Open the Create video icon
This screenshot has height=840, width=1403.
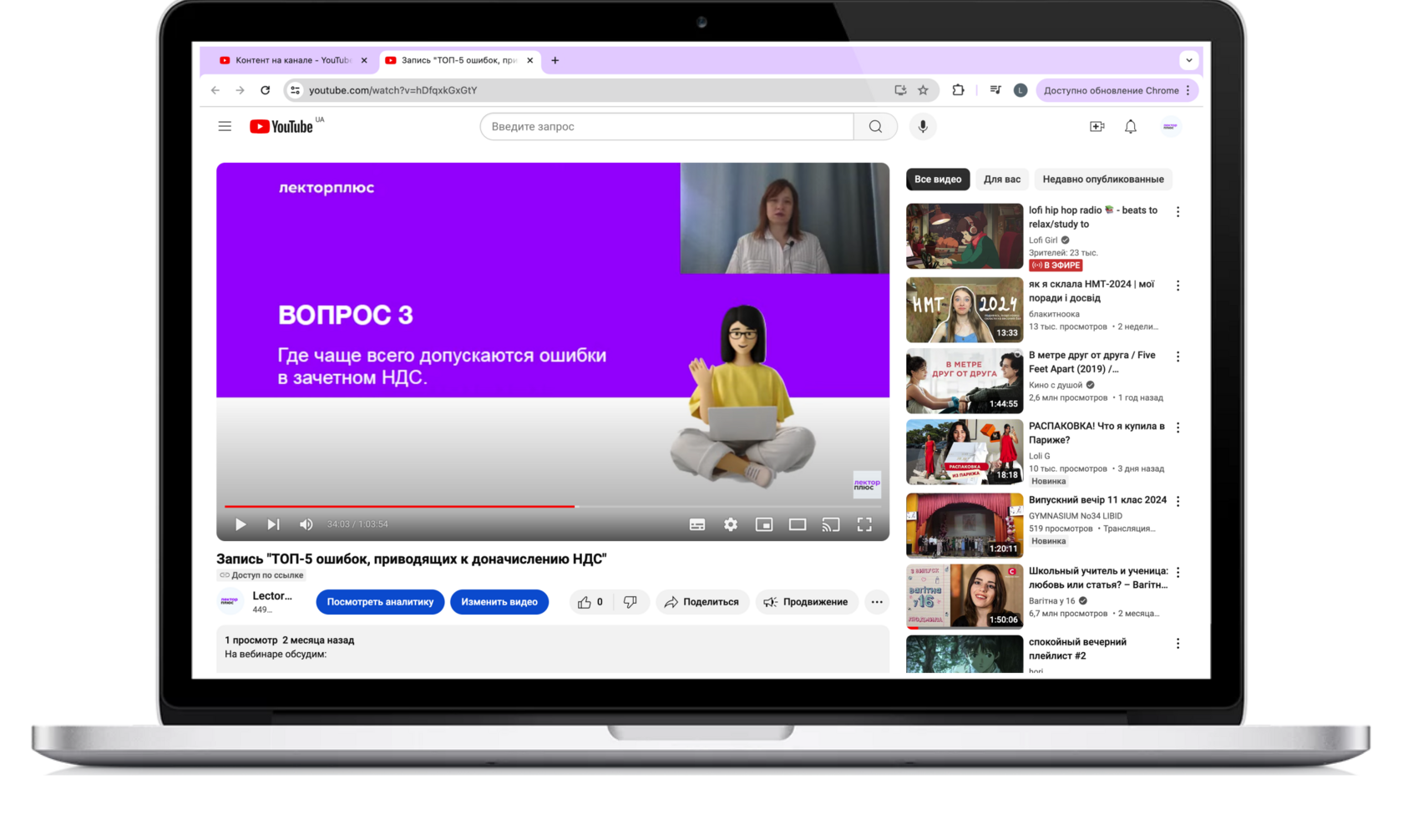pos(1097,127)
